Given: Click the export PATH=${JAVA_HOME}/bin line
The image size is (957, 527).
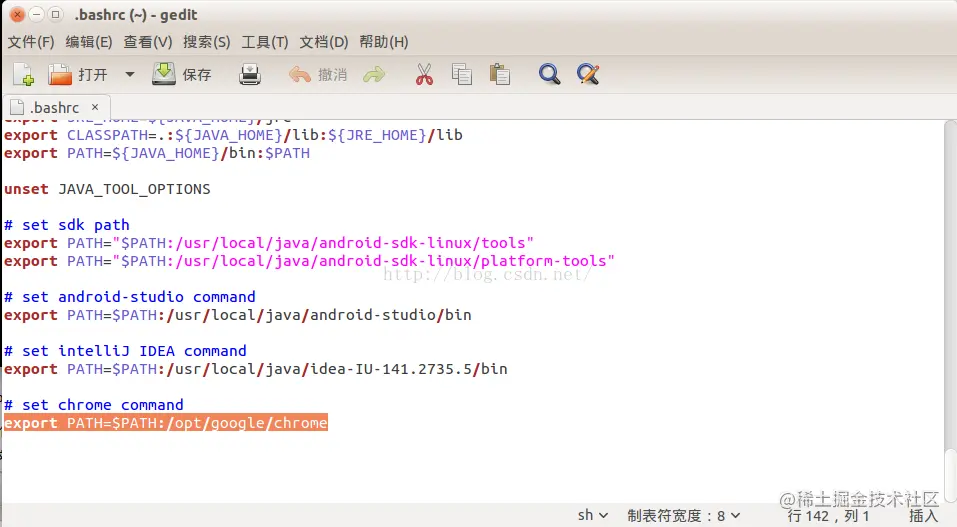Looking at the screenshot, I should (x=157, y=153).
